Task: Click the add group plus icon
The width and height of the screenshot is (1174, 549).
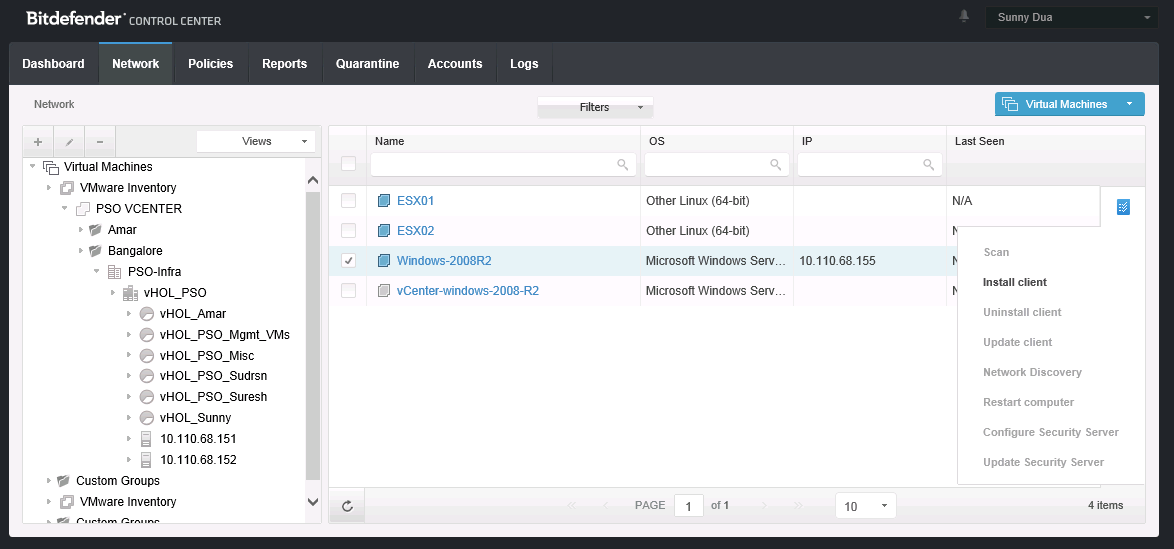Action: [x=38, y=142]
